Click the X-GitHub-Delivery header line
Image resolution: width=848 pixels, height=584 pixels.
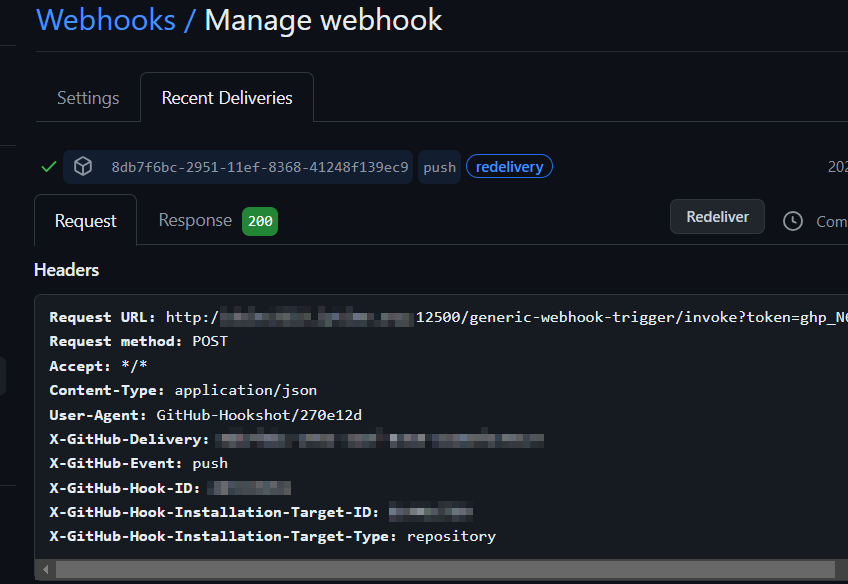[x=296, y=439]
